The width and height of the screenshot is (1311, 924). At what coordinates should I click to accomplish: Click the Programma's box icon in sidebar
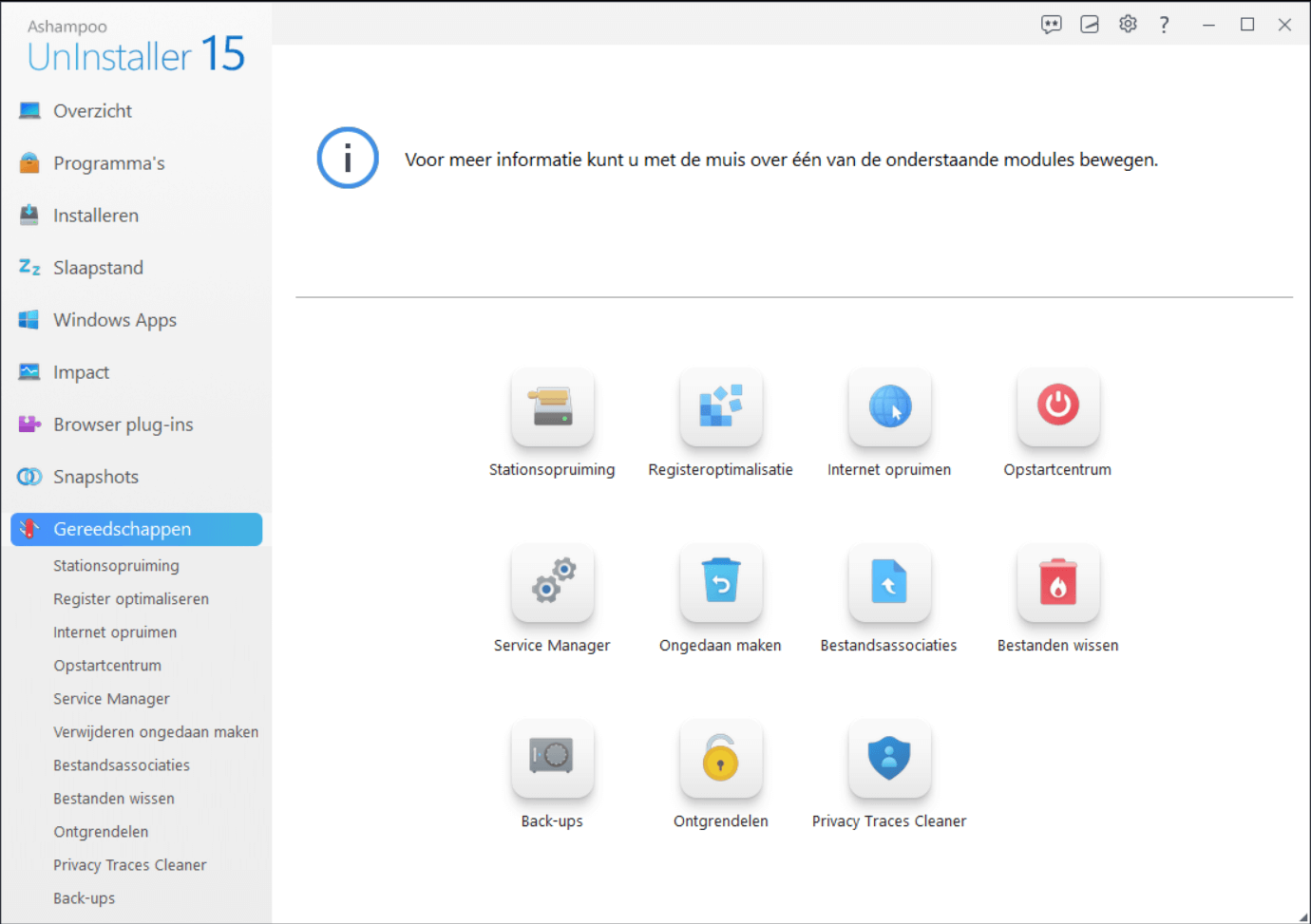click(x=29, y=162)
